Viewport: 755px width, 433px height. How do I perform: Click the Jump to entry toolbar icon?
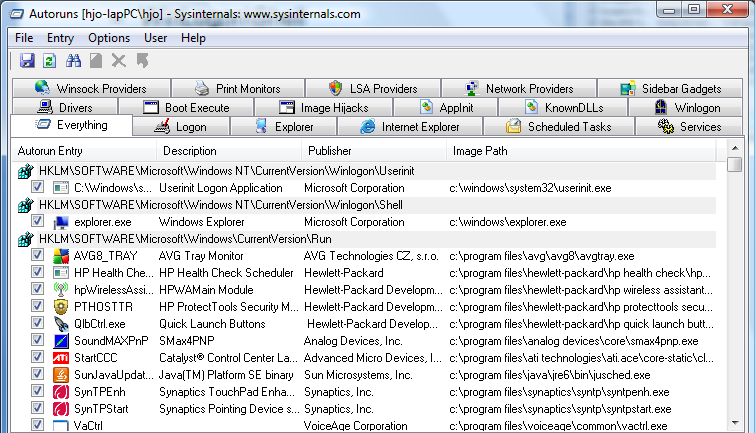tap(142, 61)
